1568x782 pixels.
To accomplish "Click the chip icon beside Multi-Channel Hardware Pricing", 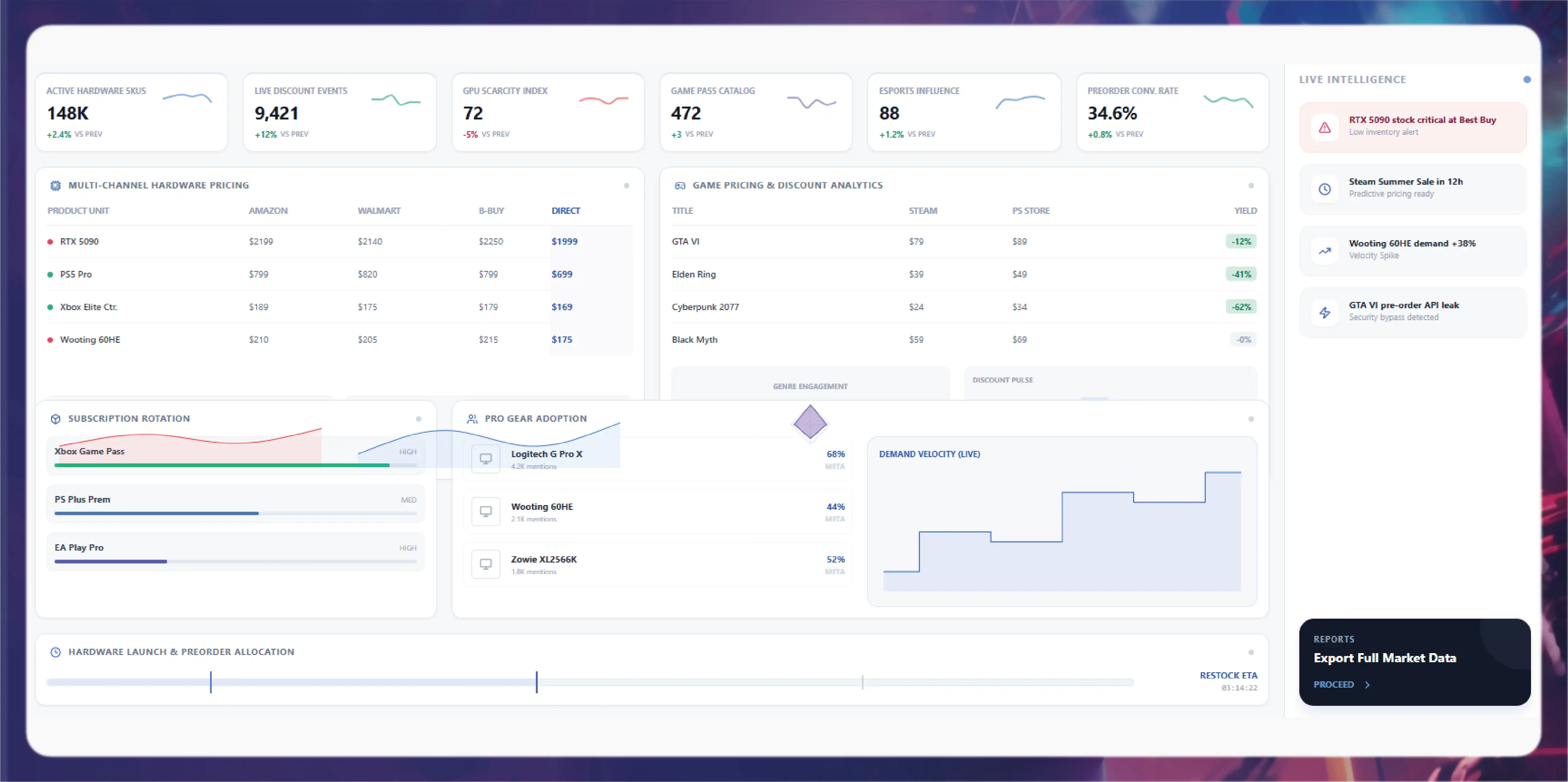I will click(55, 186).
